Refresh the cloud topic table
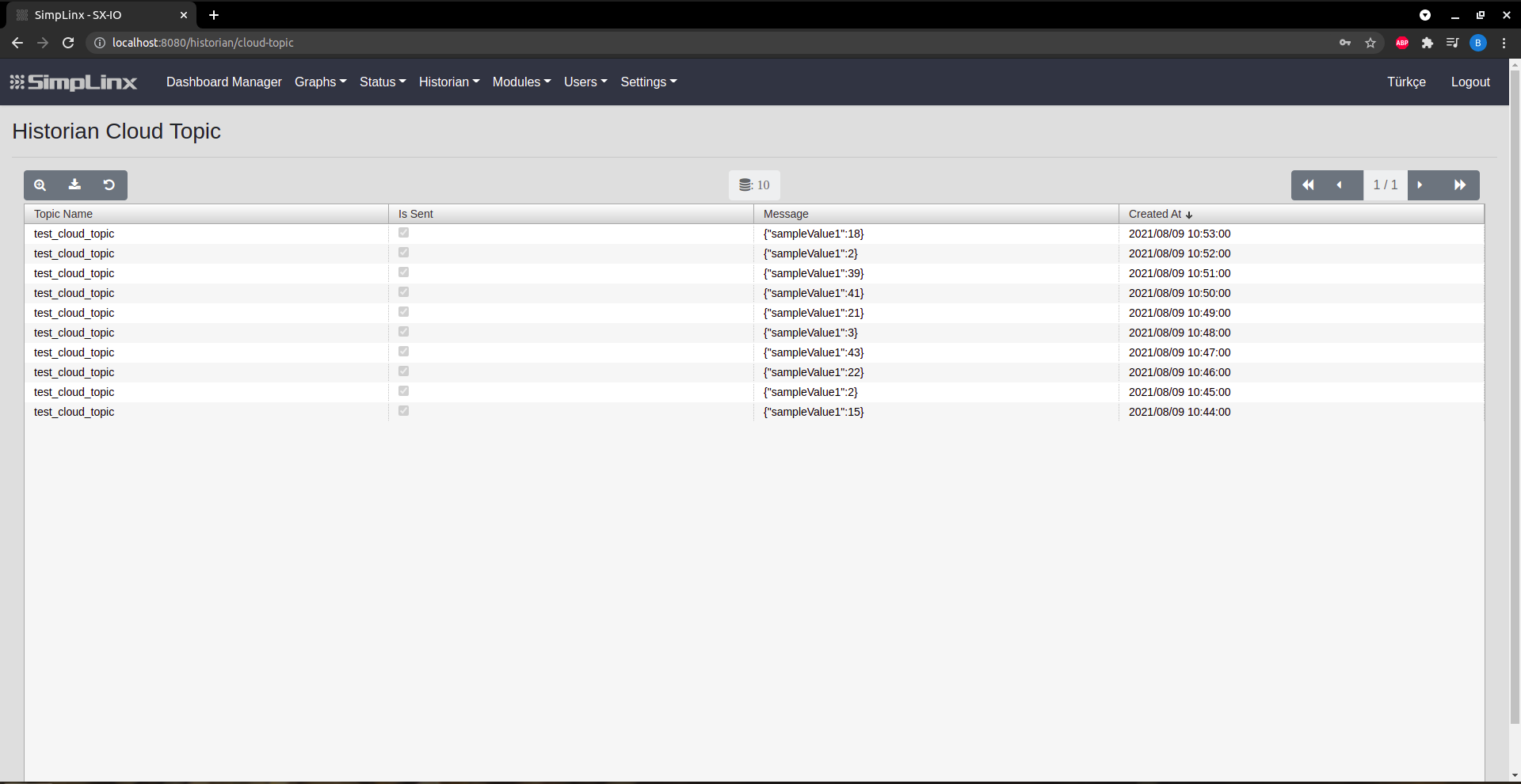 click(109, 185)
